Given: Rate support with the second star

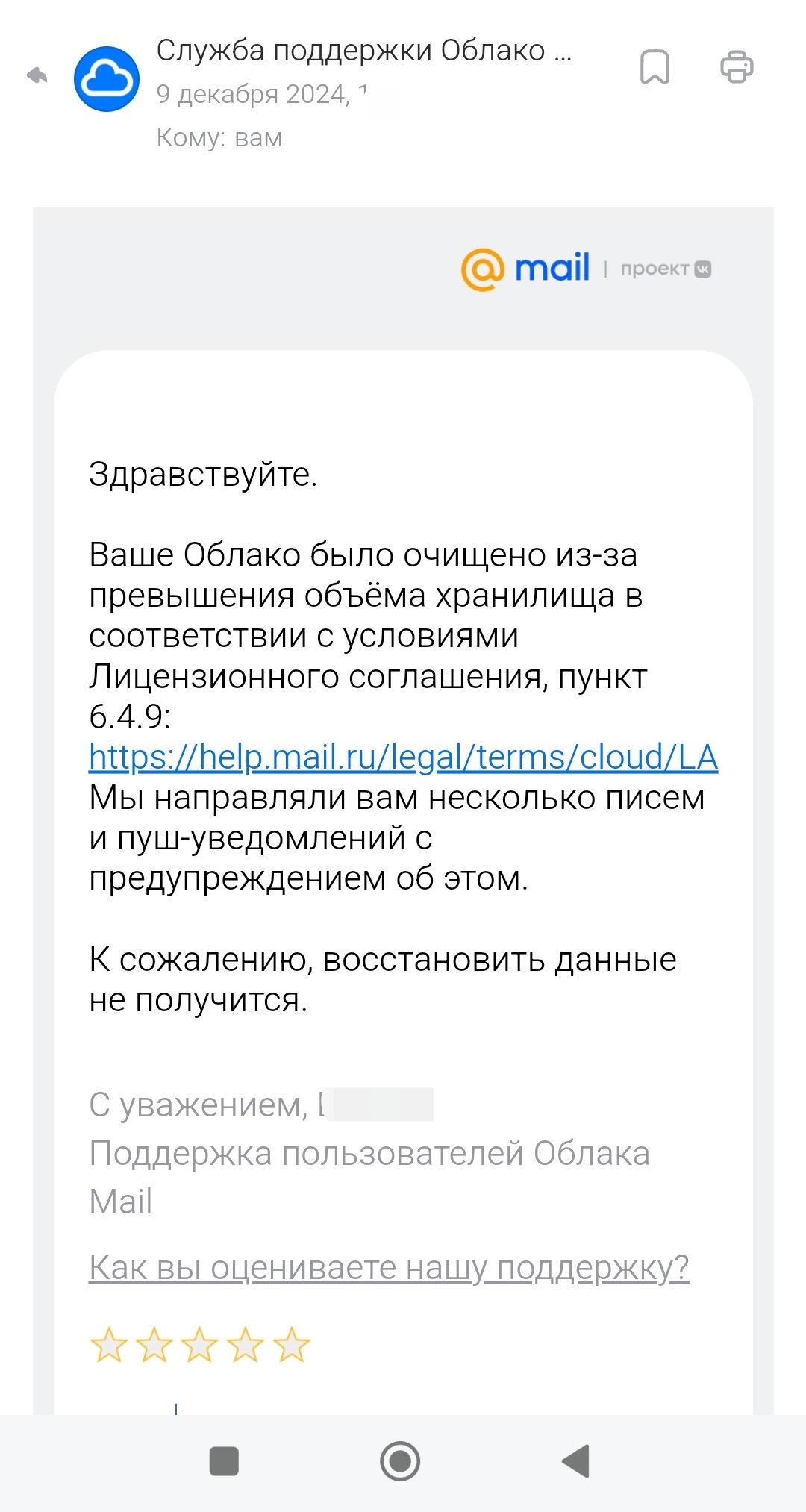Looking at the screenshot, I should click(154, 1345).
